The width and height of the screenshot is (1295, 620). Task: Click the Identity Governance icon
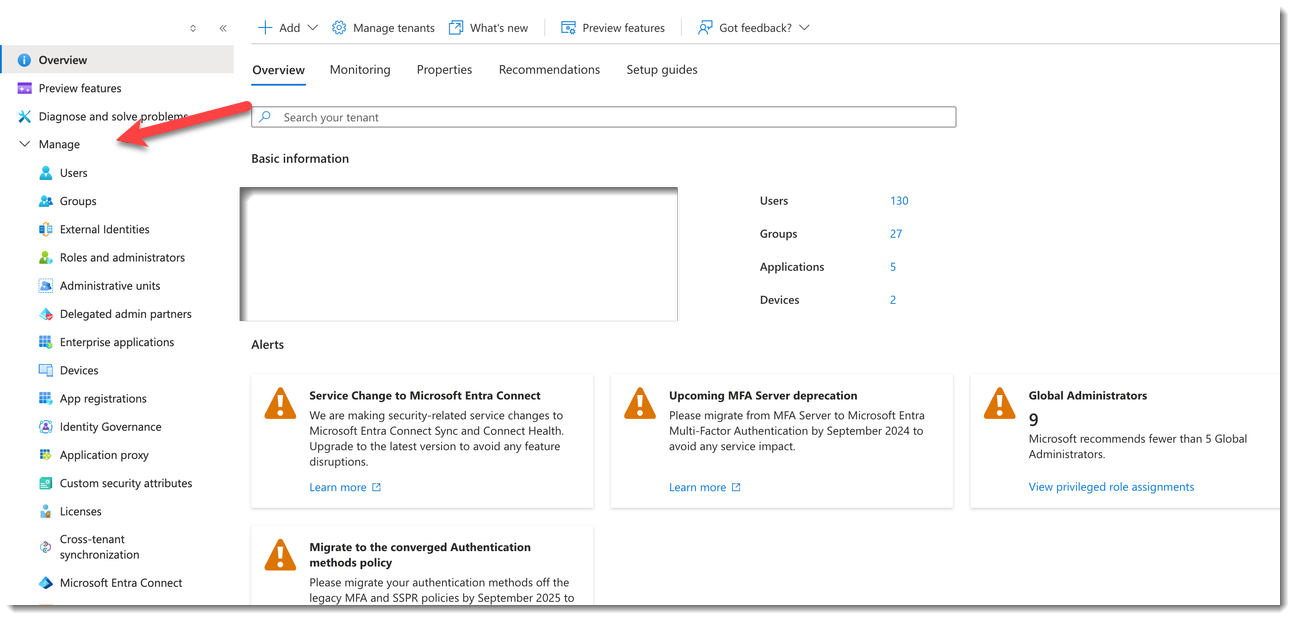[46, 426]
